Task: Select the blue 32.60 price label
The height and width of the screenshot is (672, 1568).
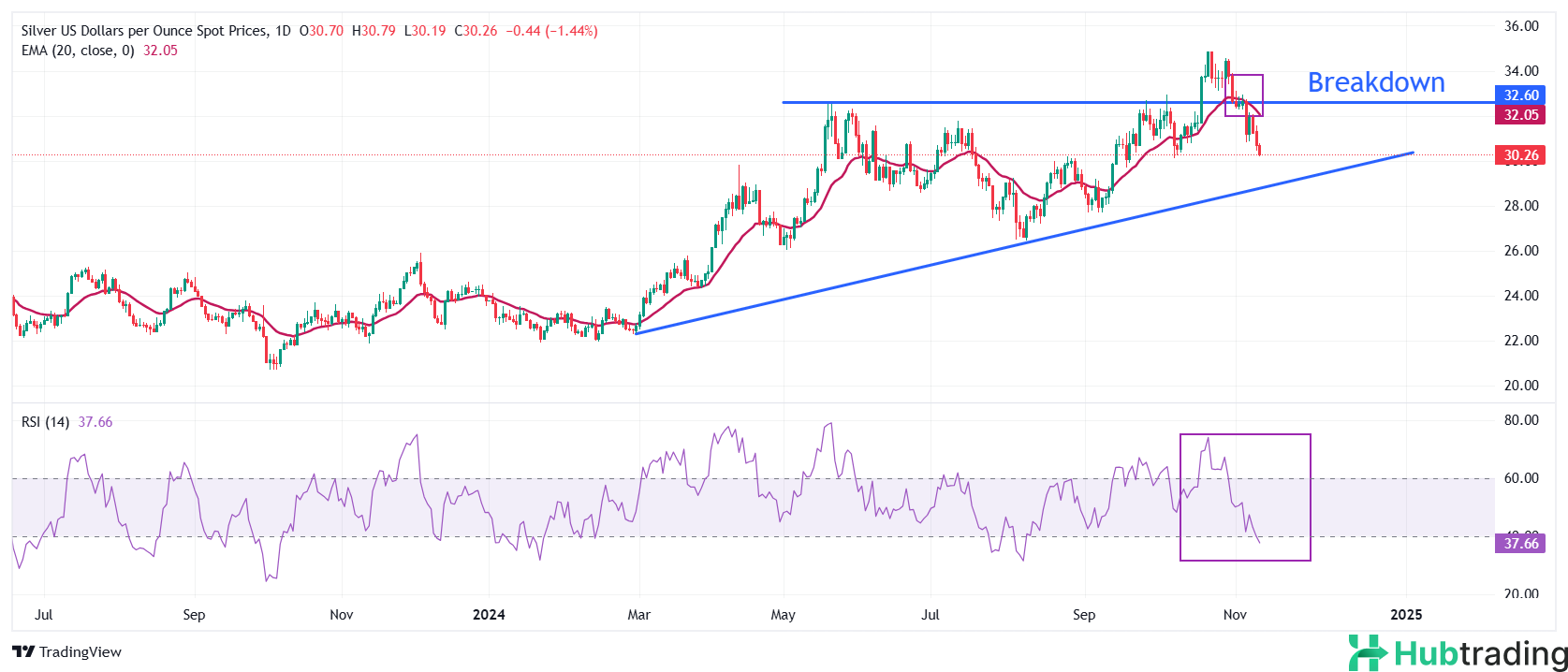Action: [x=1520, y=95]
